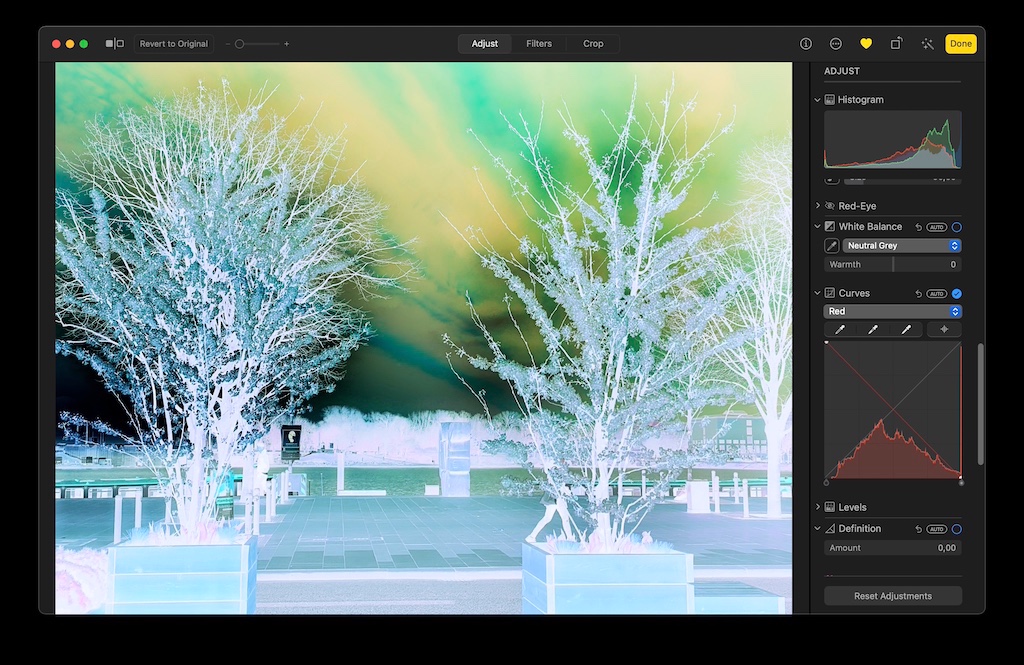Click the photo Info icon in toolbar
The height and width of the screenshot is (665, 1024).
(x=806, y=44)
